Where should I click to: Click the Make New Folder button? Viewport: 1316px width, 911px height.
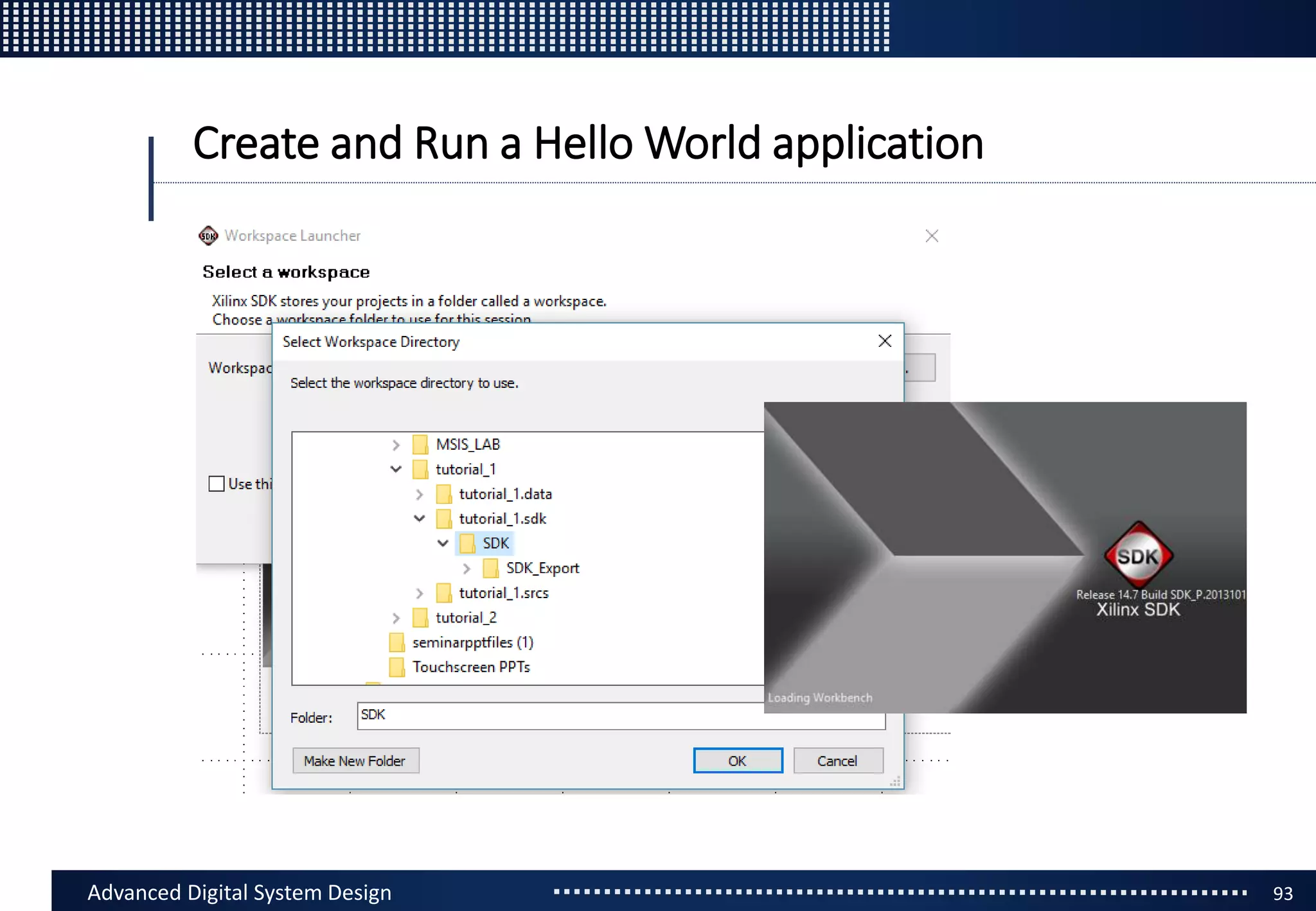click(355, 761)
